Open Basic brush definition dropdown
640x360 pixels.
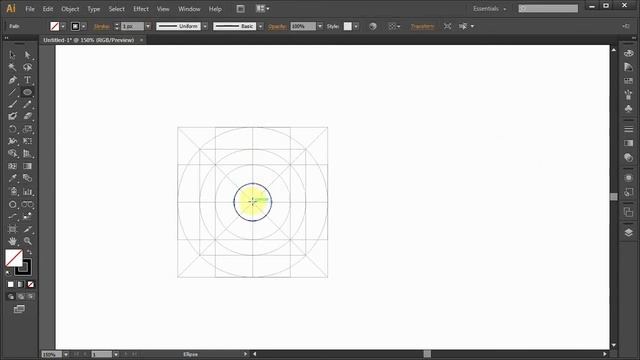[260, 26]
